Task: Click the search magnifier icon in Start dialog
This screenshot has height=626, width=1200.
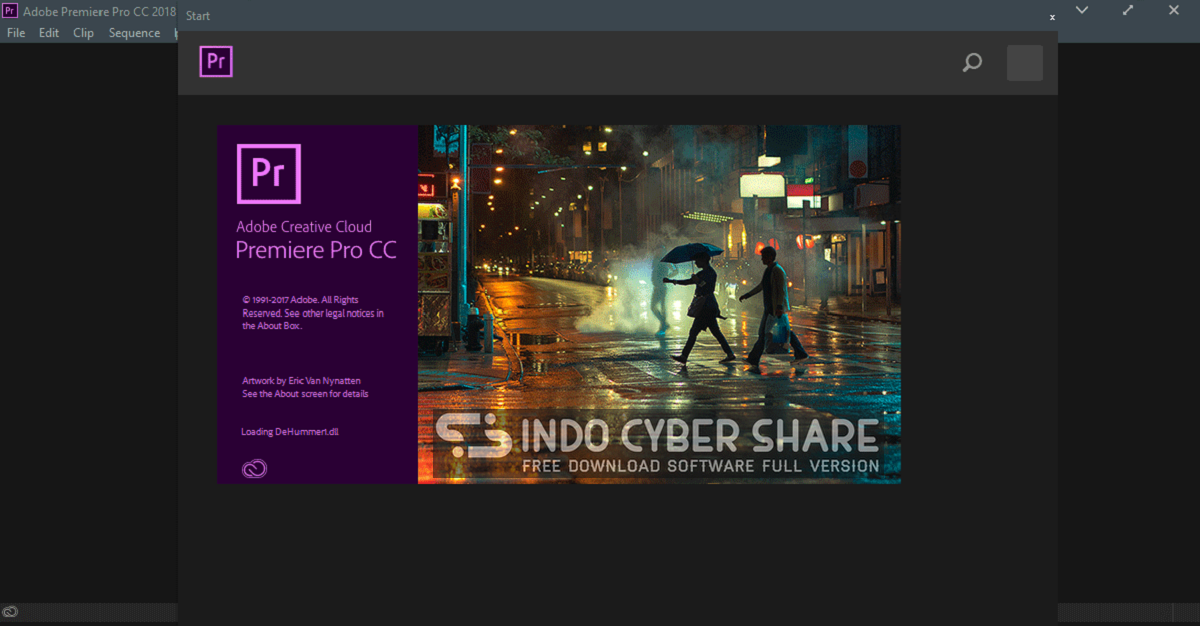Action: pyautogui.click(x=972, y=63)
